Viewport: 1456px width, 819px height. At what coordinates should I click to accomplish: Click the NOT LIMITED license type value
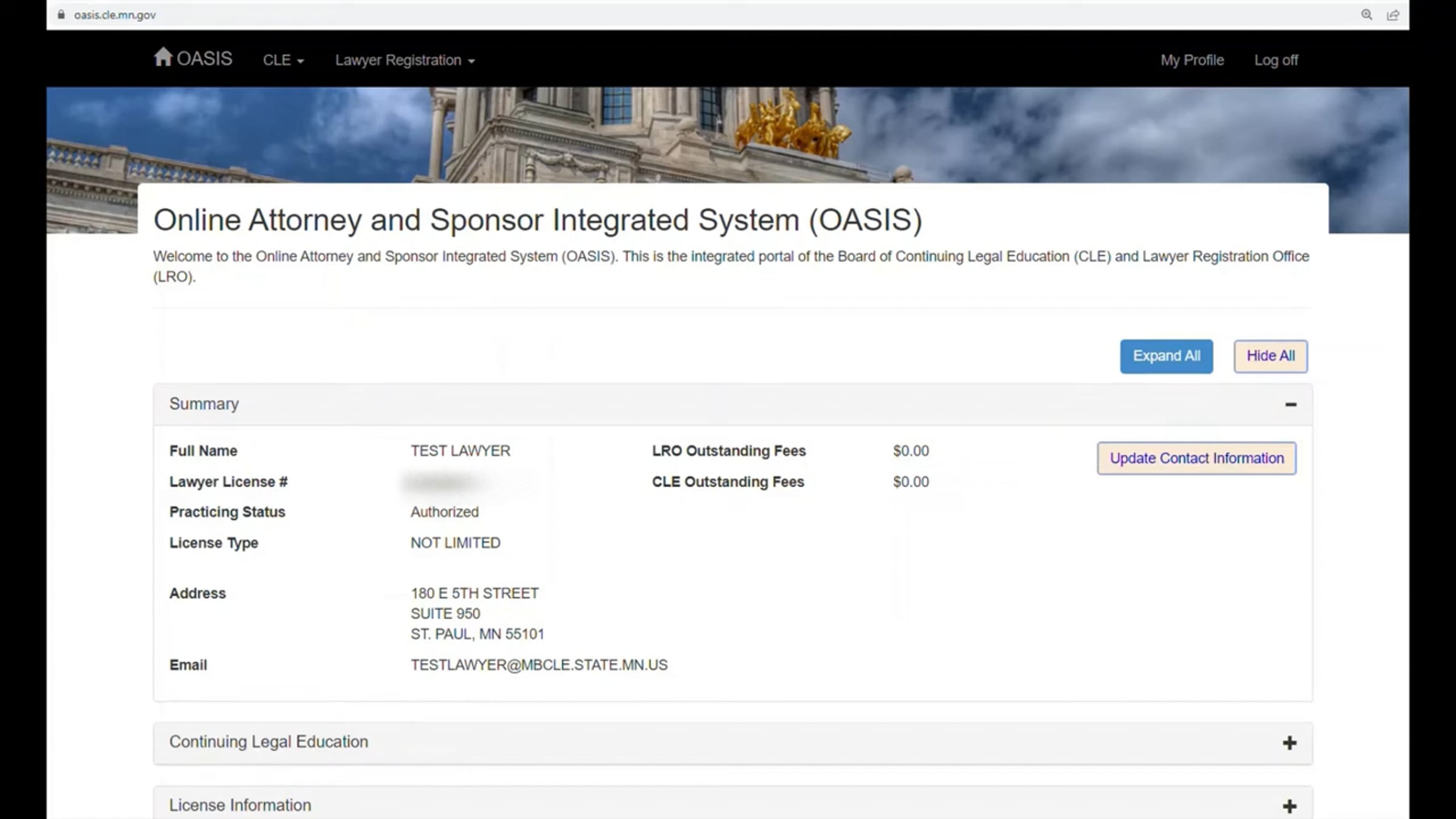[456, 543]
